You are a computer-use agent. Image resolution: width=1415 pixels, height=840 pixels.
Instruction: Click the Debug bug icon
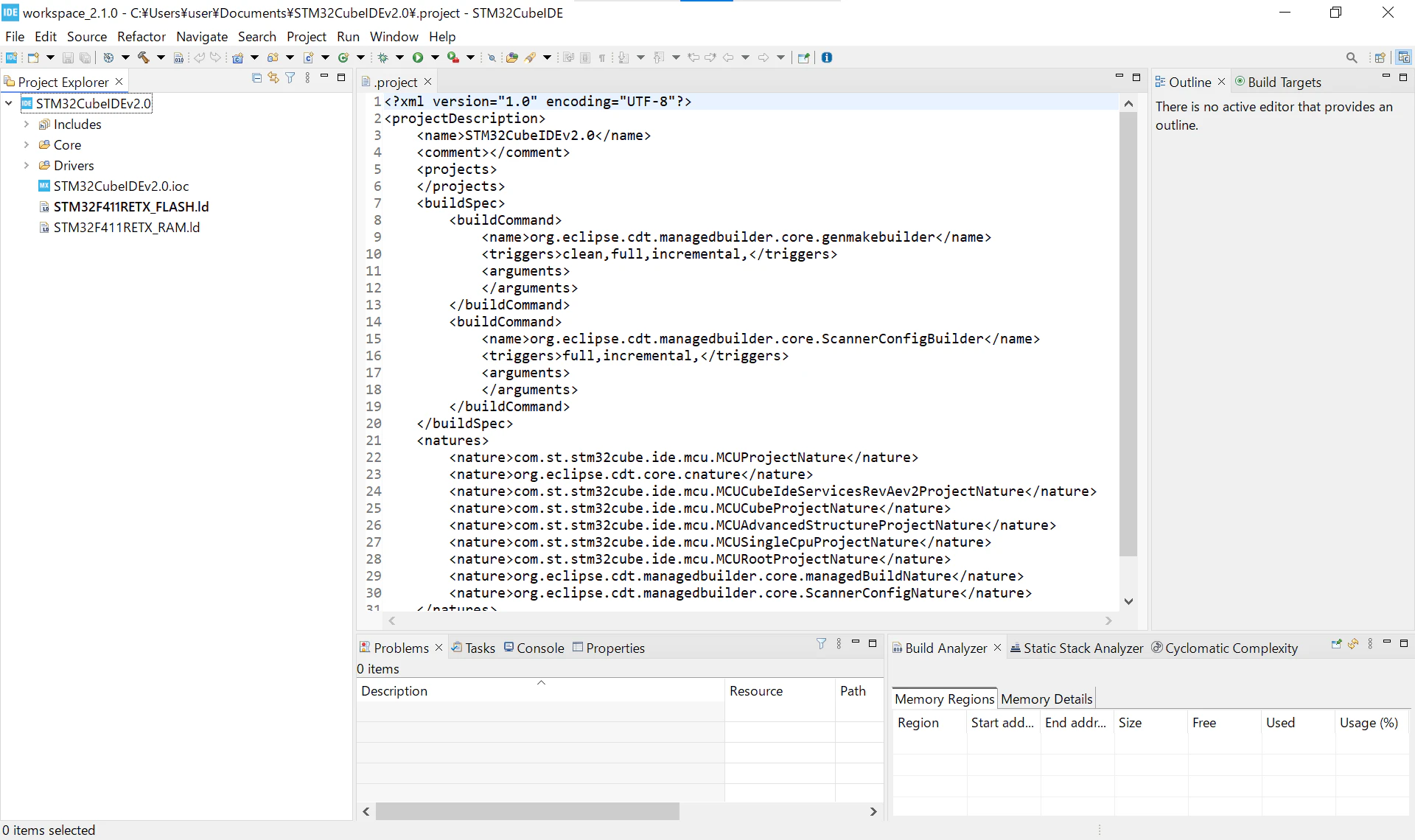pyautogui.click(x=382, y=57)
